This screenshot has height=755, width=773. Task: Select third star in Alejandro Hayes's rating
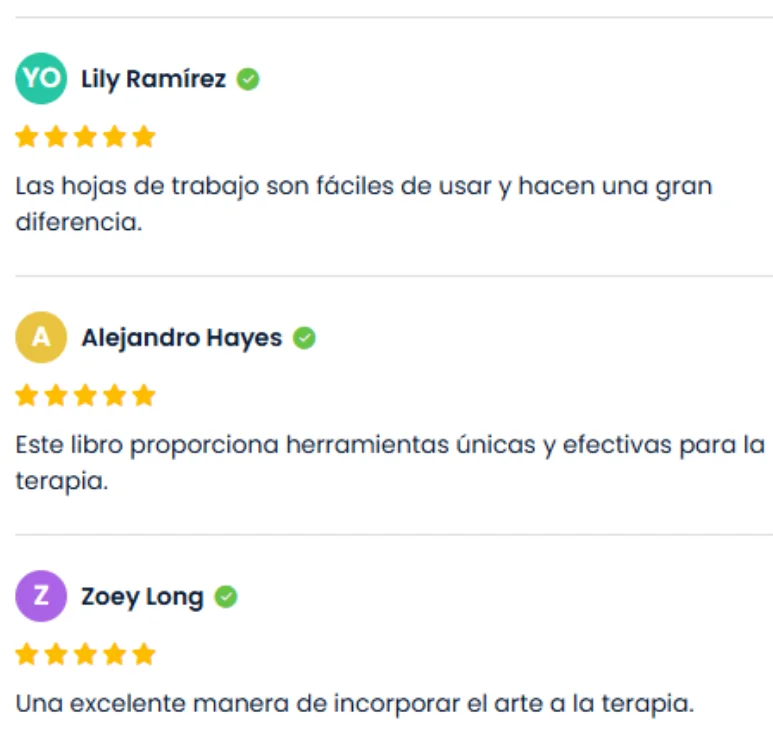point(86,396)
